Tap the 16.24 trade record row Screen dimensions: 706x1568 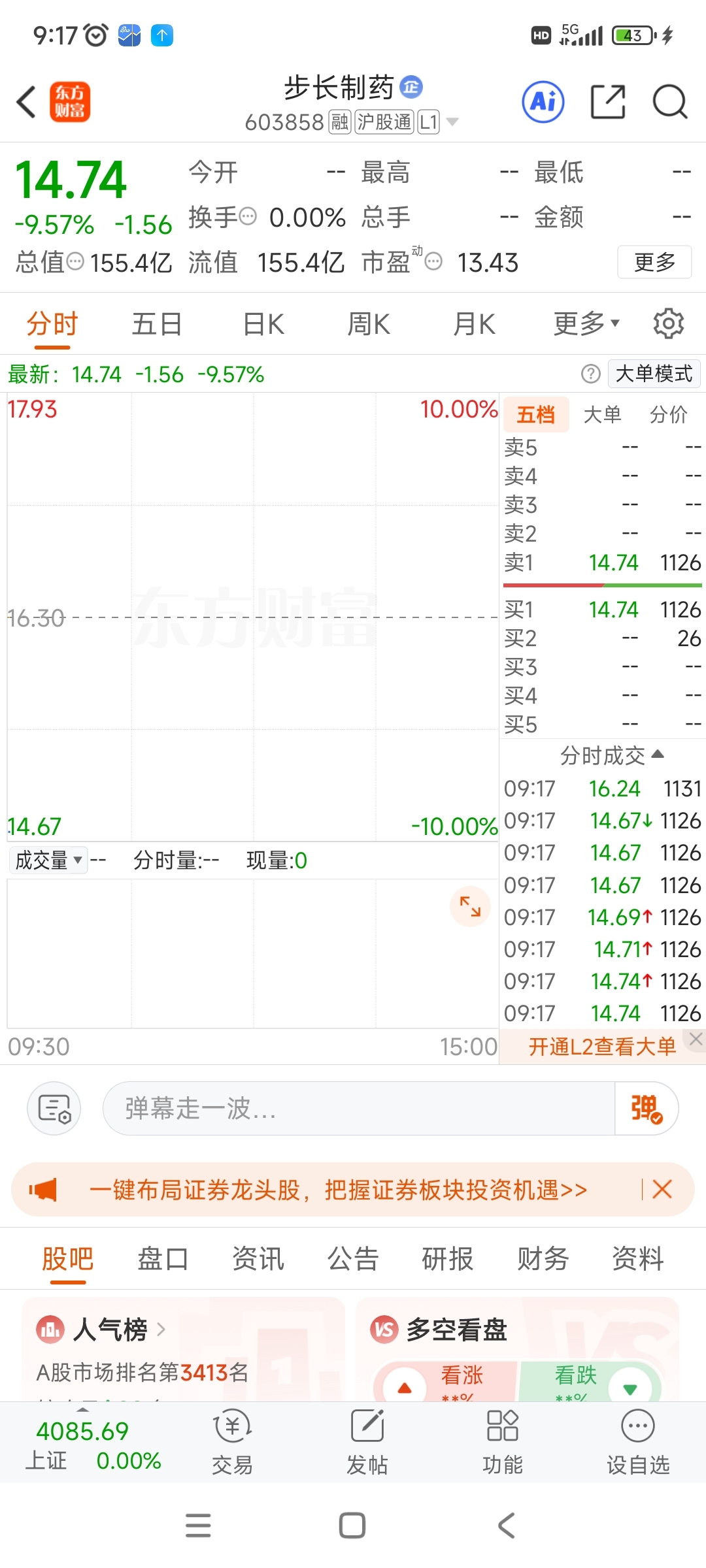coord(603,789)
